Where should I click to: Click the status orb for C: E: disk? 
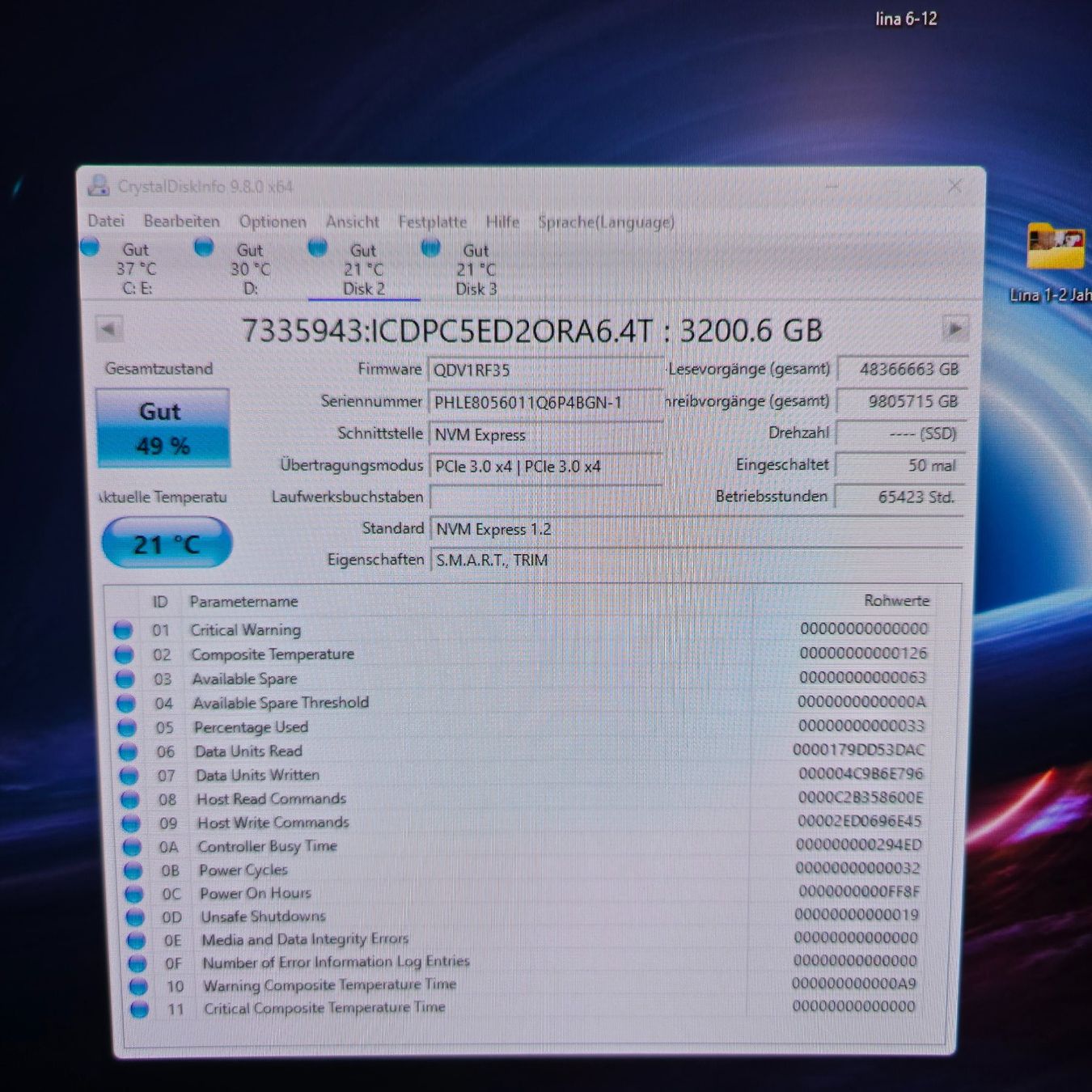tap(91, 247)
